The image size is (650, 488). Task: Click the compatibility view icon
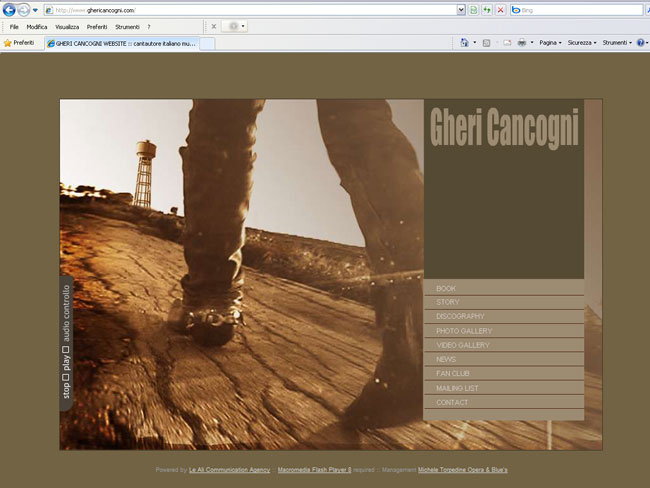pyautogui.click(x=473, y=10)
